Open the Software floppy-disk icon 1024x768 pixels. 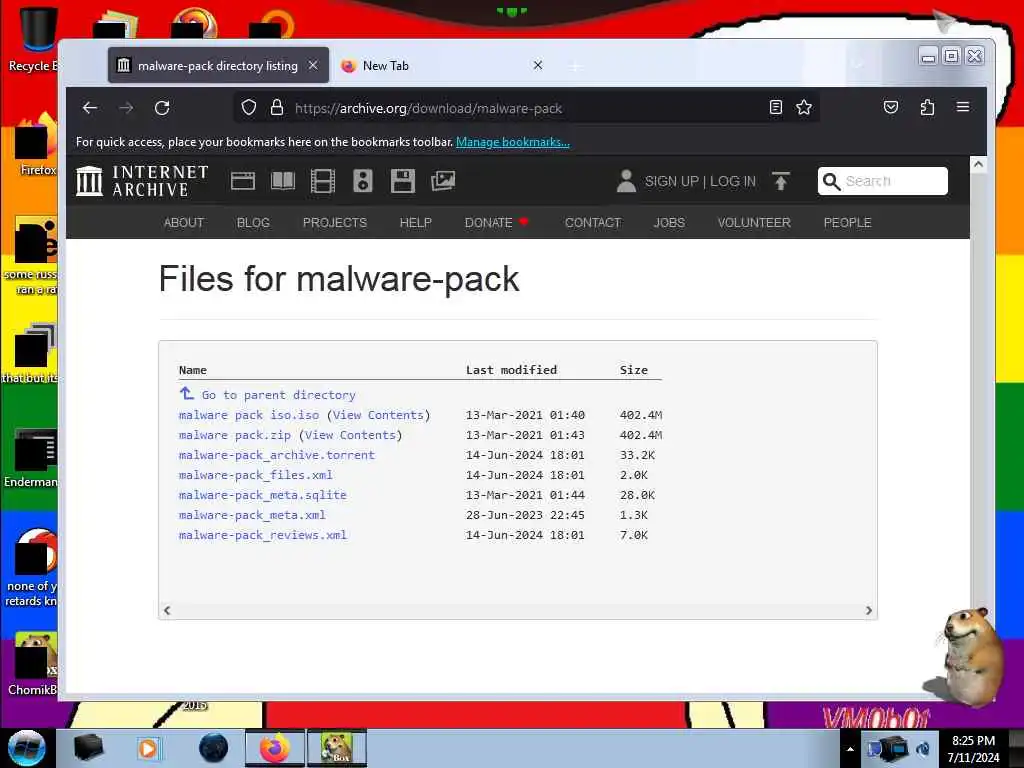pos(402,181)
